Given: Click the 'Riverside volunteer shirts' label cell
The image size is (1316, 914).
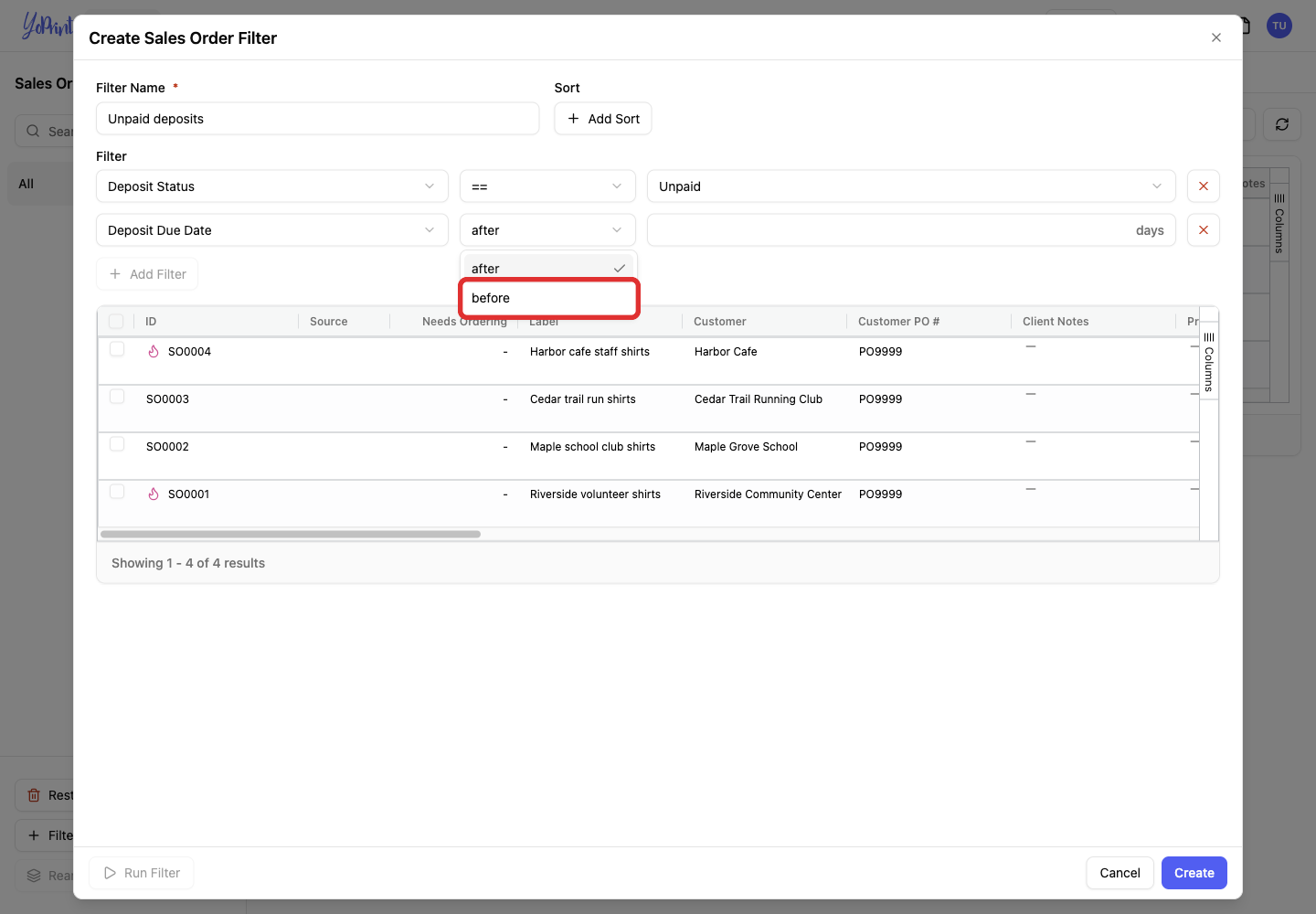Looking at the screenshot, I should pyautogui.click(x=595, y=494).
